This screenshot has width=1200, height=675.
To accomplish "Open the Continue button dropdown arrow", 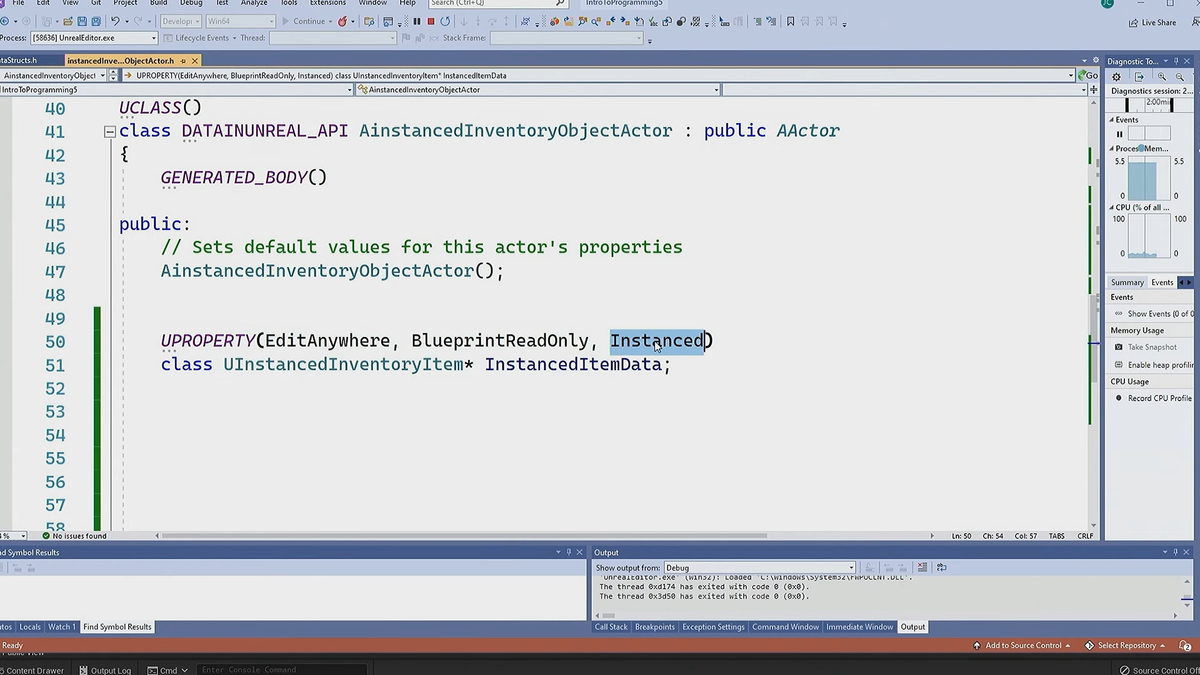I will pyautogui.click(x=331, y=21).
